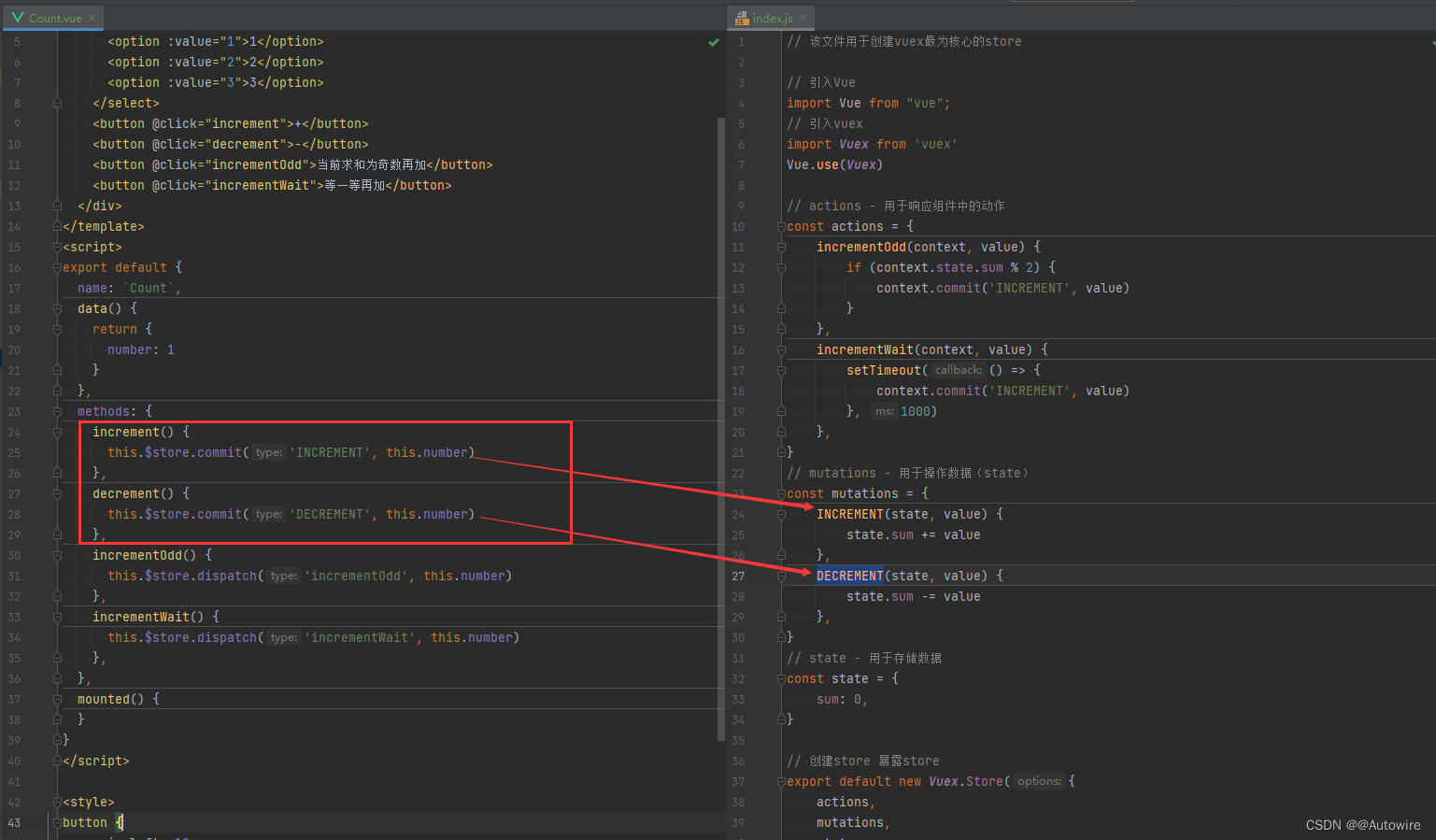The image size is (1436, 840).
Task: Click the 'callback:' parameter hint in setTimeout
Action: (x=958, y=370)
